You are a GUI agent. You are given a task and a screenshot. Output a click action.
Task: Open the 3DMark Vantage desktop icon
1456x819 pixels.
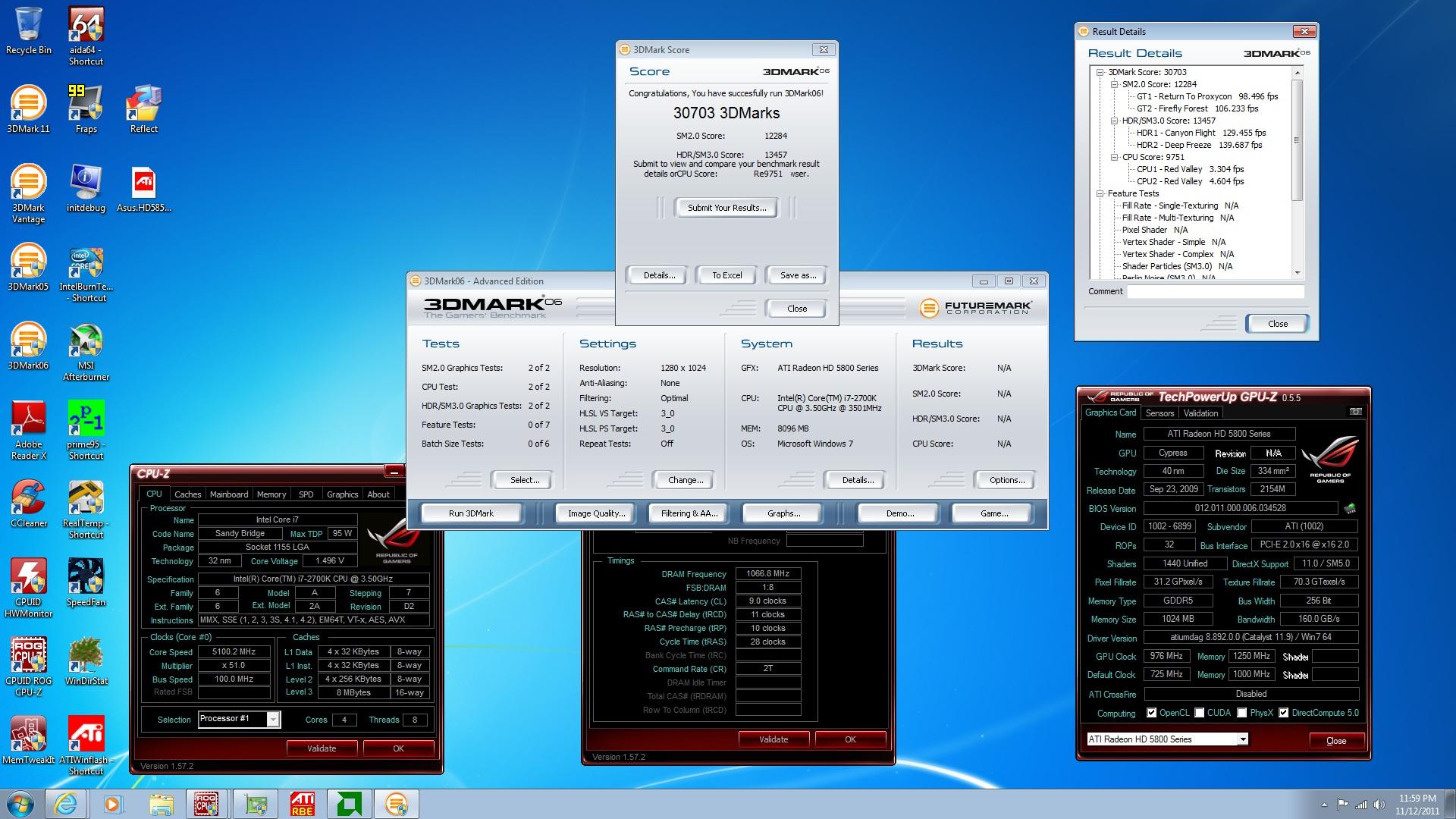tap(29, 193)
